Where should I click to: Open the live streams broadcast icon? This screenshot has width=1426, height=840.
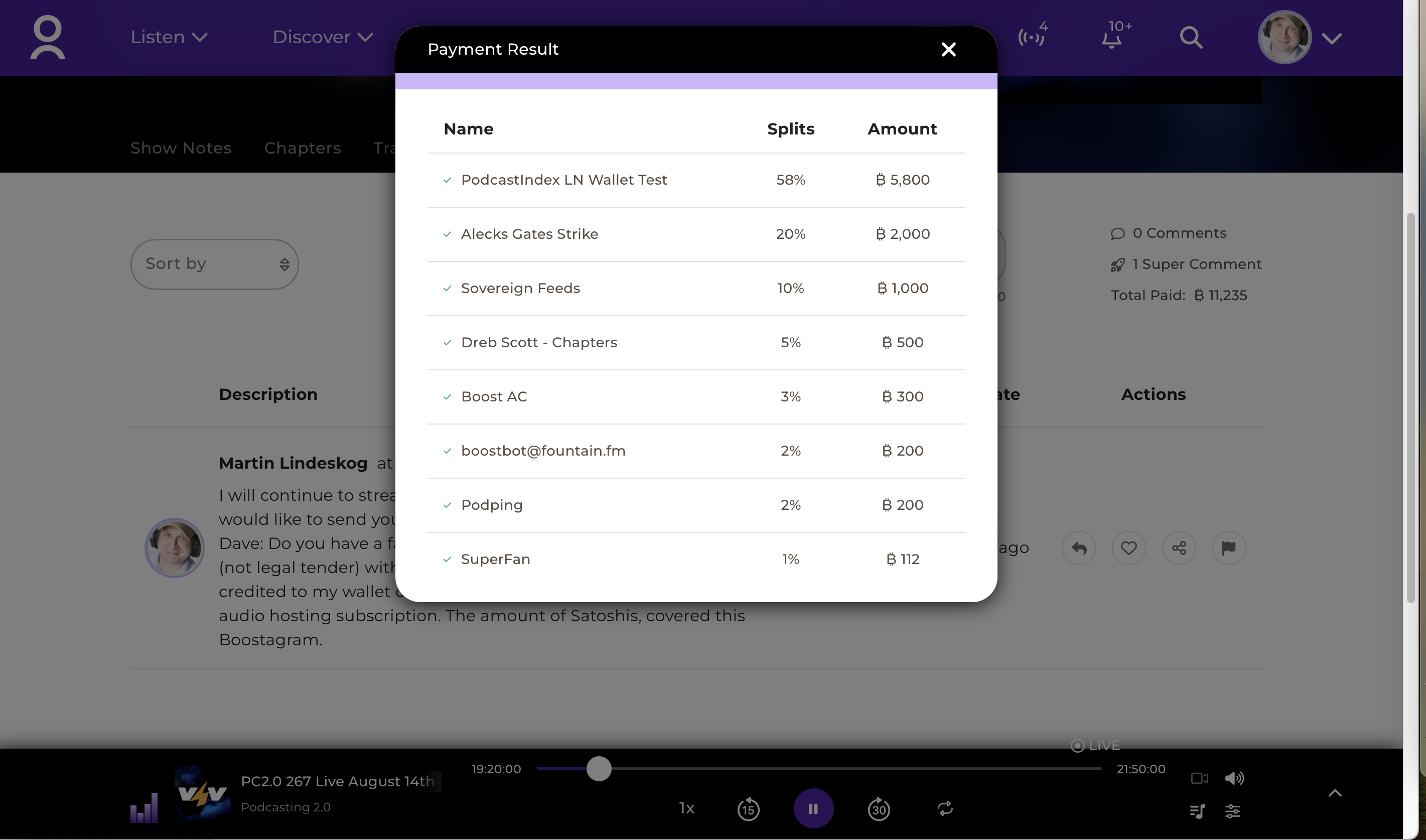[1032, 36]
